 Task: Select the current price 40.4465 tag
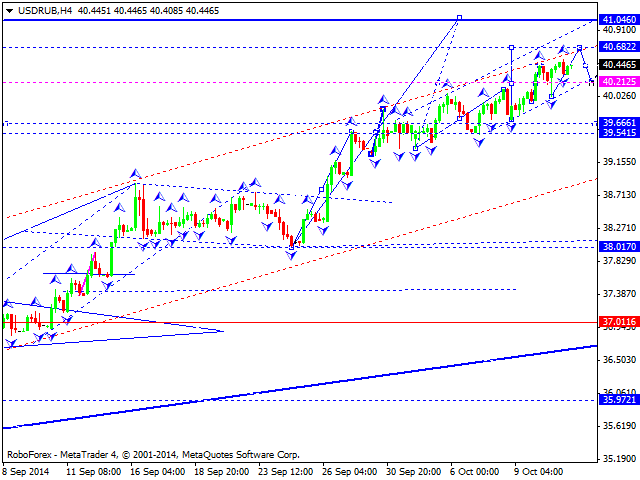coord(619,63)
